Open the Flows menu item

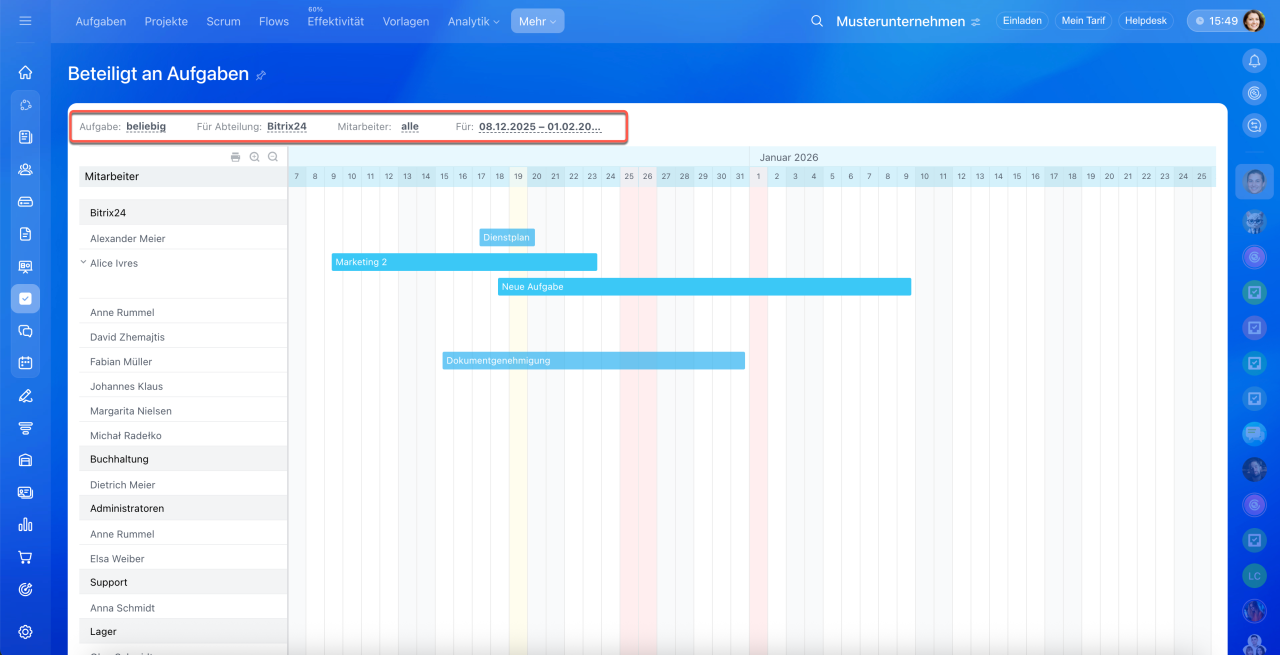274,21
